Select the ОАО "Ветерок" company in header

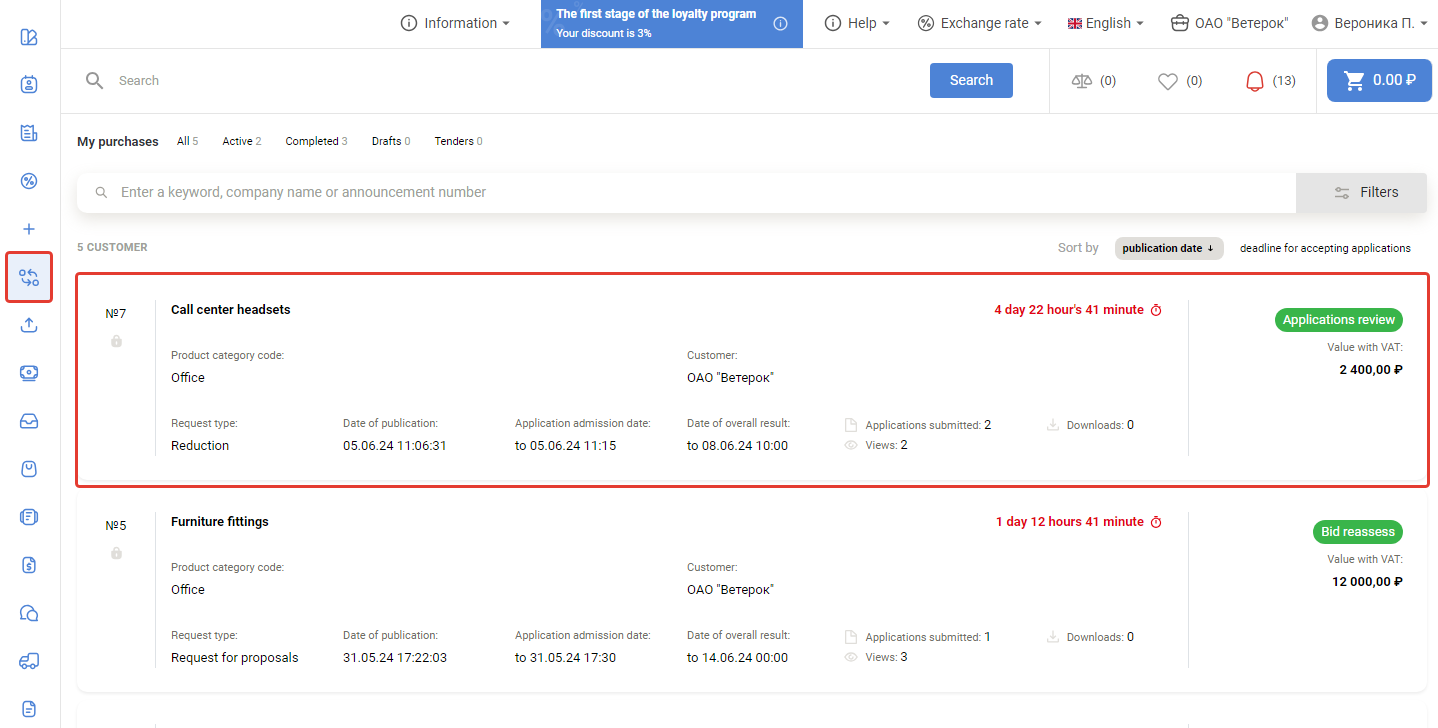[x=1230, y=23]
